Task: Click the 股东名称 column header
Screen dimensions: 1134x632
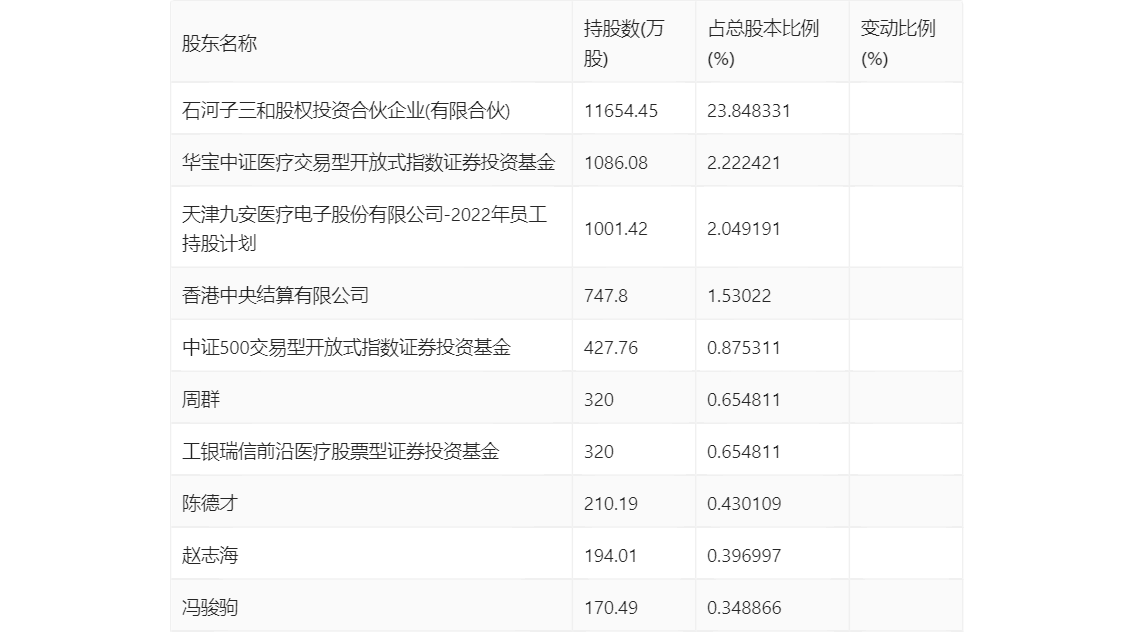Action: click(219, 43)
